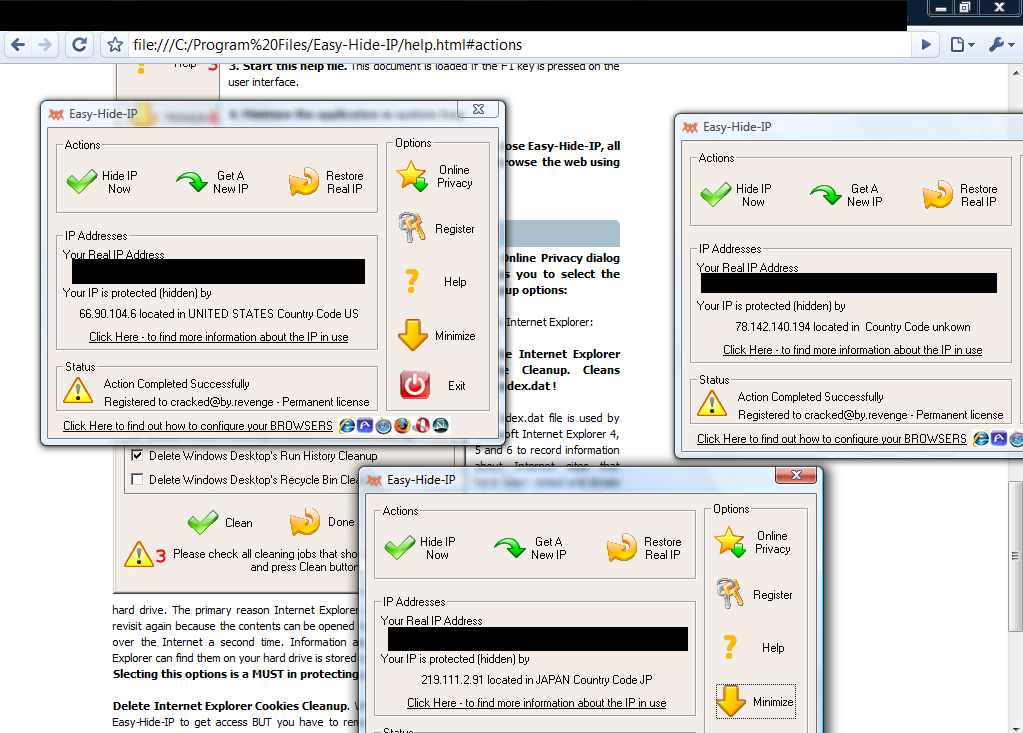Uncheck Delete Windows Desktop's Run History Cleanup
Screen dimensions: 1023x733
(x=137, y=455)
